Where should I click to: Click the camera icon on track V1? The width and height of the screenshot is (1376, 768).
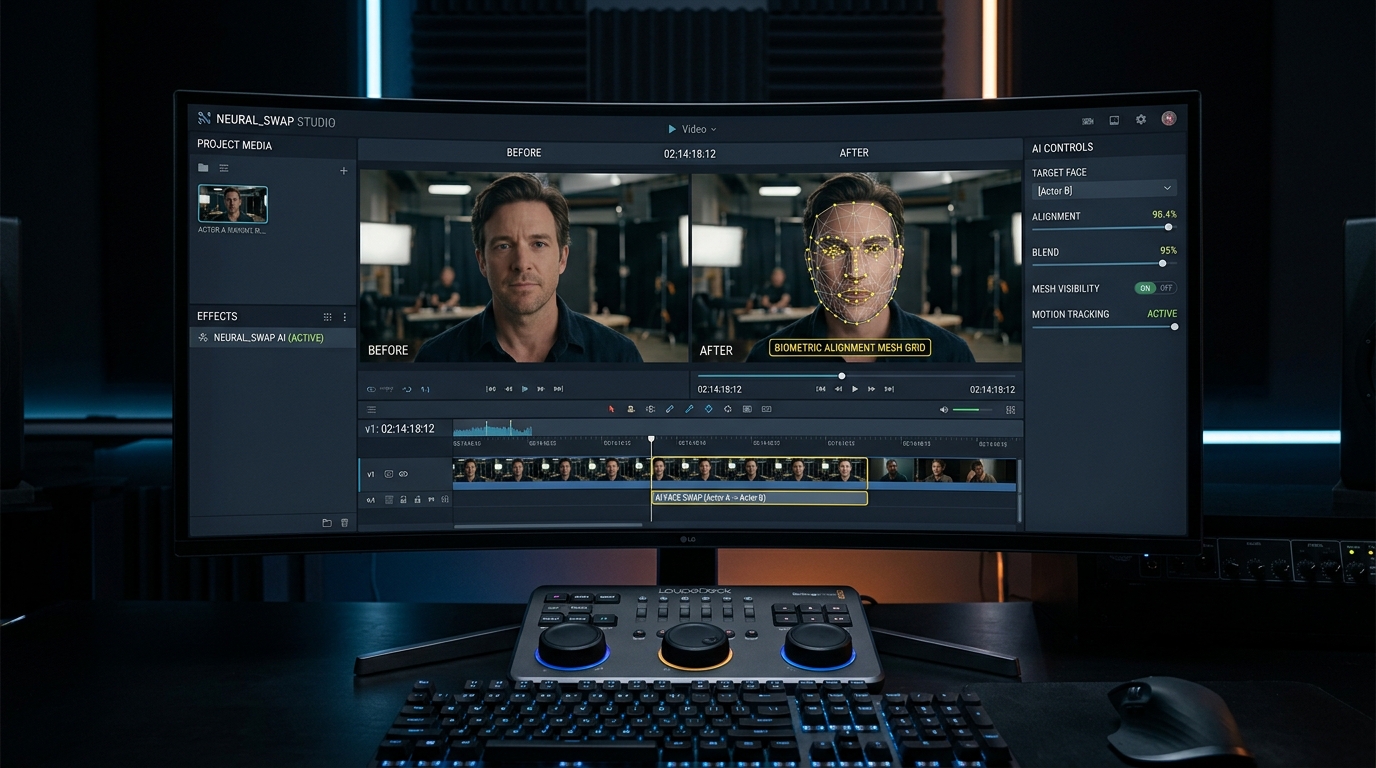tap(389, 474)
